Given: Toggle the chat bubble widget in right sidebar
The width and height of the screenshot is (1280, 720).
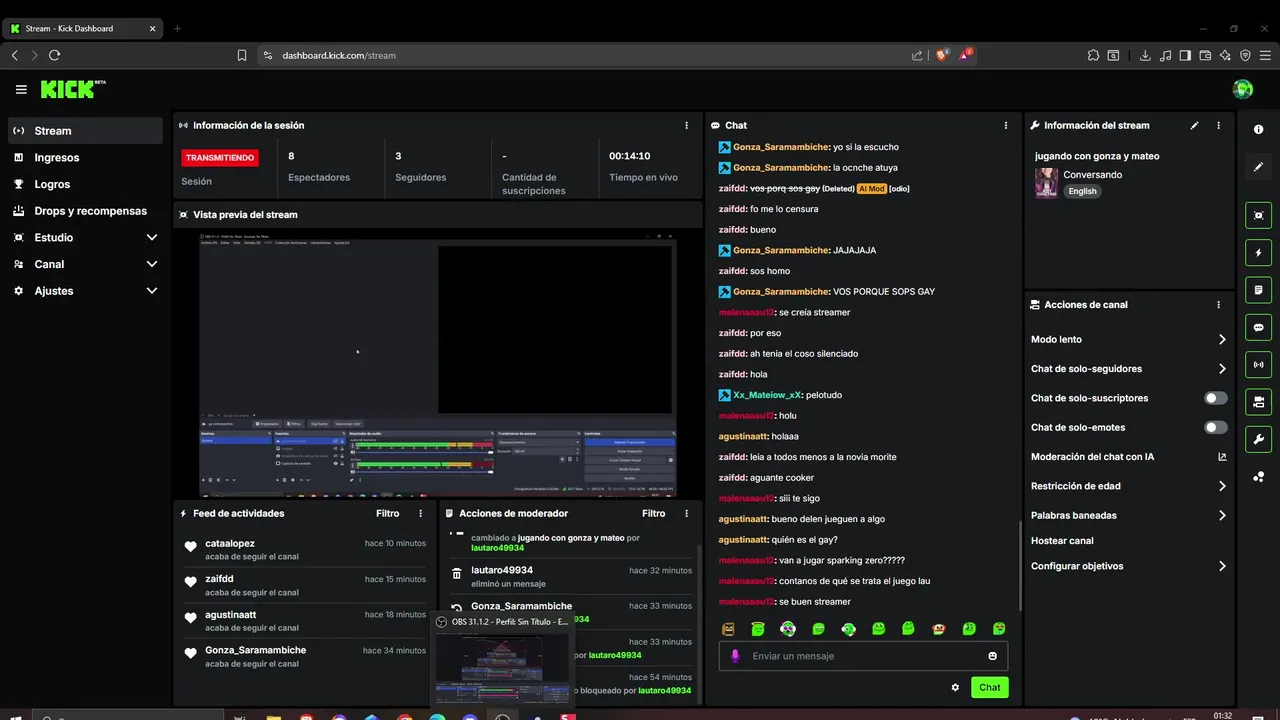Looking at the screenshot, I should [x=1259, y=327].
